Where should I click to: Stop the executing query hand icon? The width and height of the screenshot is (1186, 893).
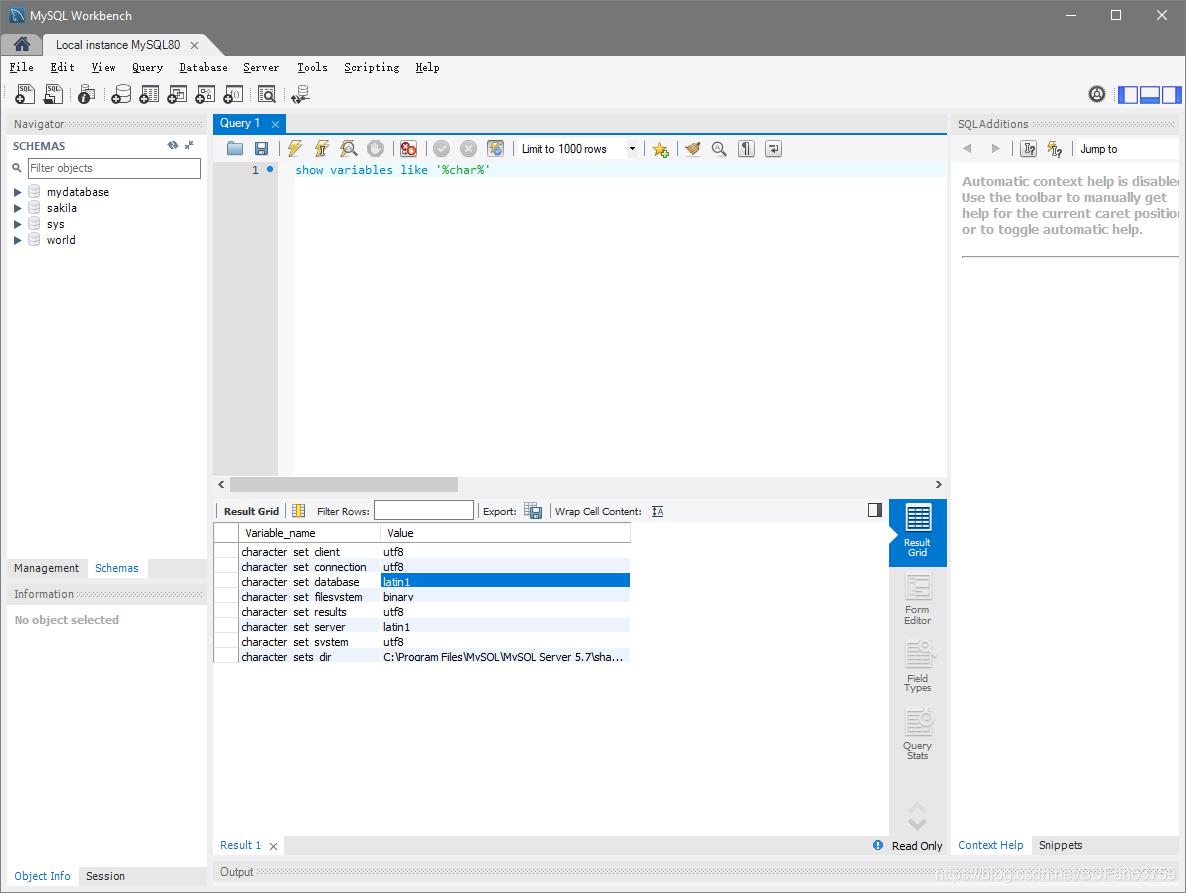pos(375,149)
